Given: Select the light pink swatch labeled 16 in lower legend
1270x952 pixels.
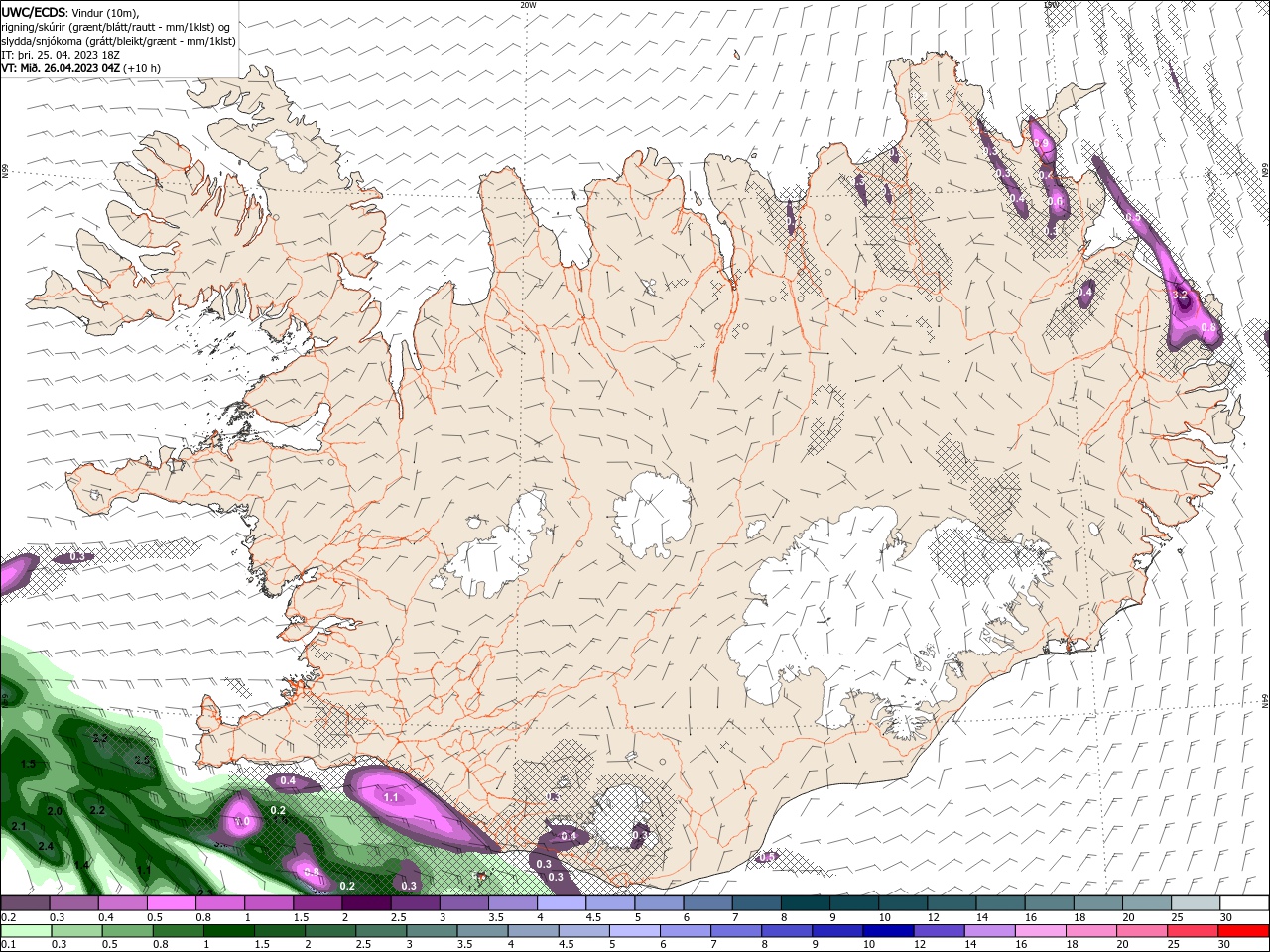Looking at the screenshot, I should click(1040, 931).
